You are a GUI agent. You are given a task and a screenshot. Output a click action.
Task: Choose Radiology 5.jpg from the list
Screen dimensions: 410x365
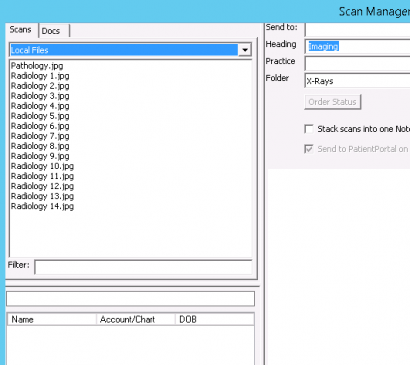click(40, 116)
